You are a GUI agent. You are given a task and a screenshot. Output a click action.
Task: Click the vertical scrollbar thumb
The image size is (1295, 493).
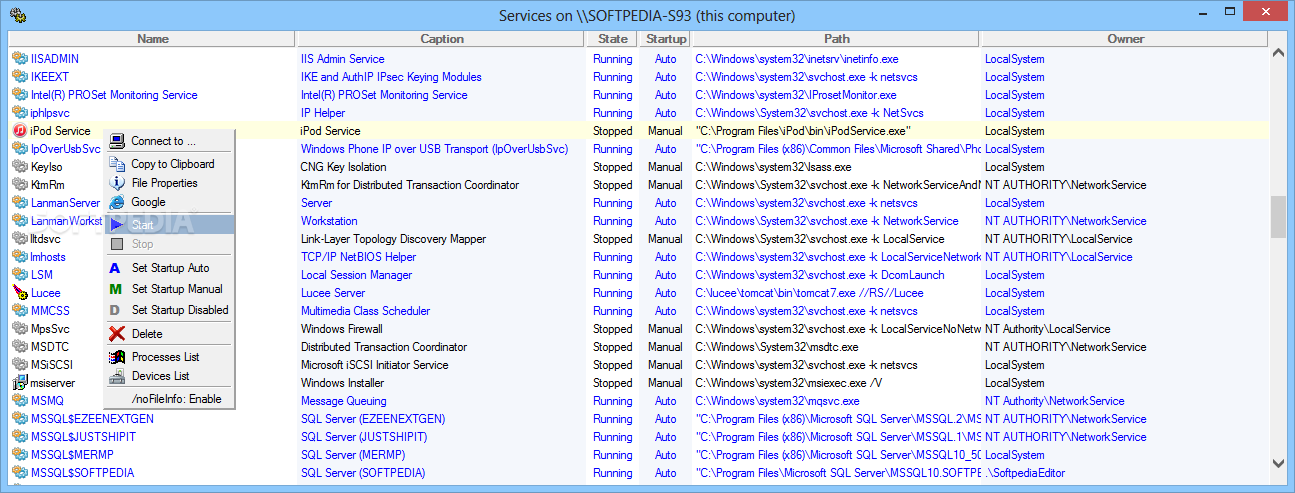(x=1278, y=216)
